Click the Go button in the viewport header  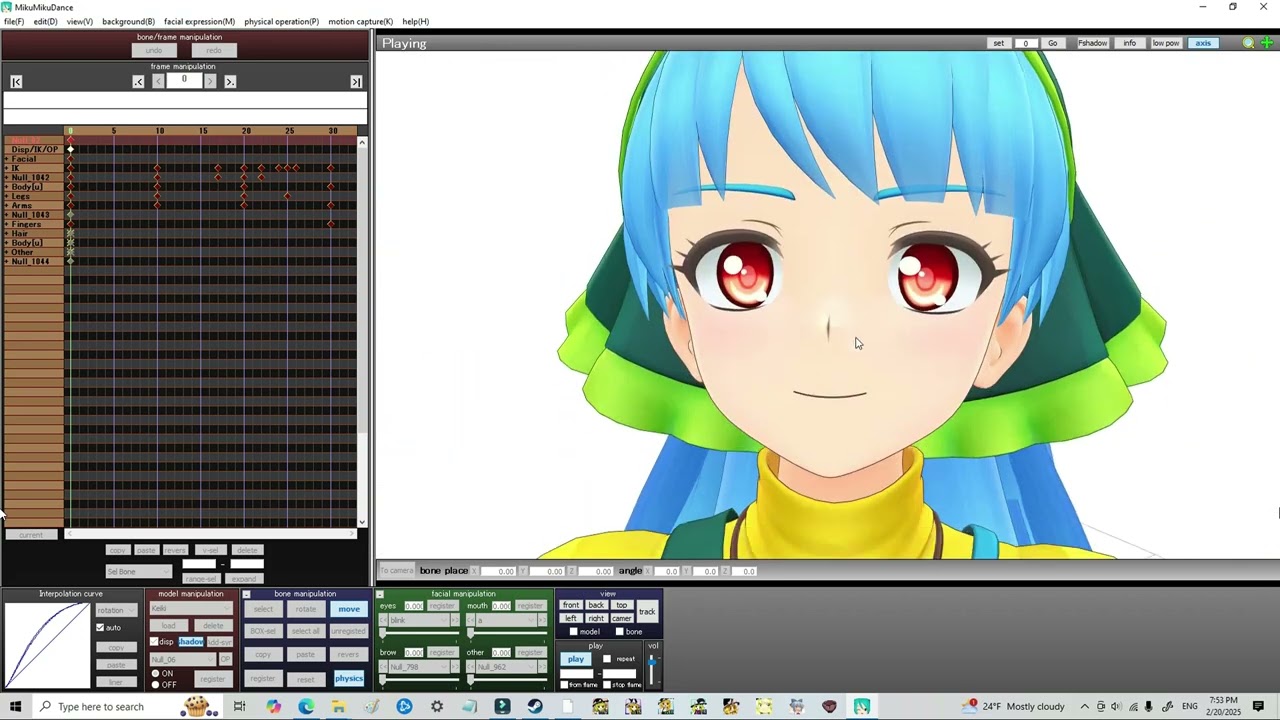point(1052,43)
